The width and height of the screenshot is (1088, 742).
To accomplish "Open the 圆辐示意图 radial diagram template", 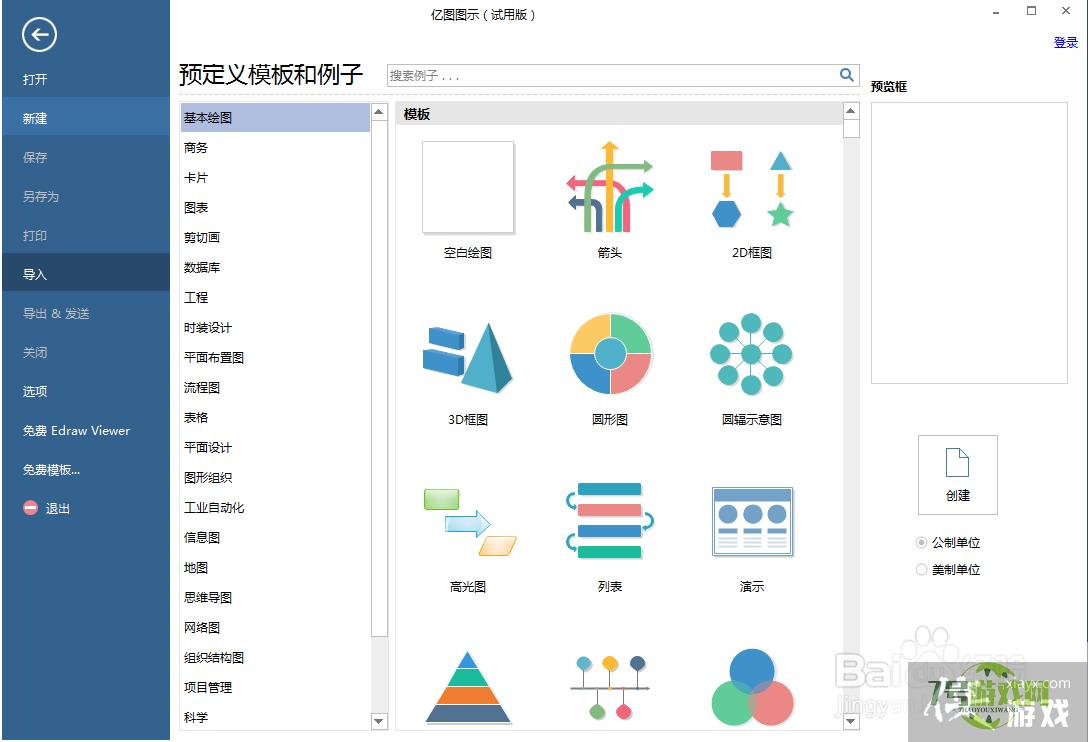I will pyautogui.click(x=751, y=354).
